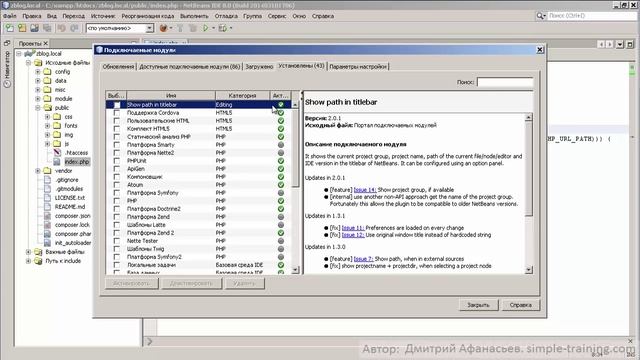Click the Open Project toolbar icon
Image resolution: width=640 pixels, height=360 pixels.
click(34, 28)
